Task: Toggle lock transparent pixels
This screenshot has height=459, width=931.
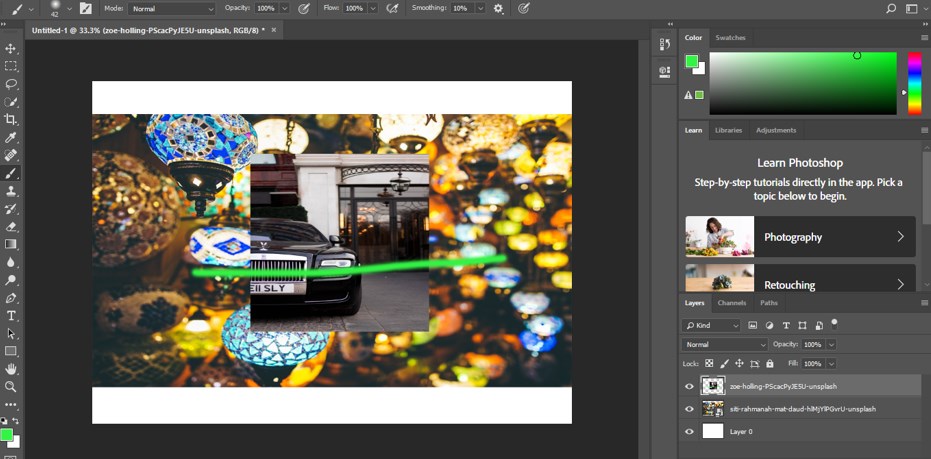Action: click(x=709, y=363)
